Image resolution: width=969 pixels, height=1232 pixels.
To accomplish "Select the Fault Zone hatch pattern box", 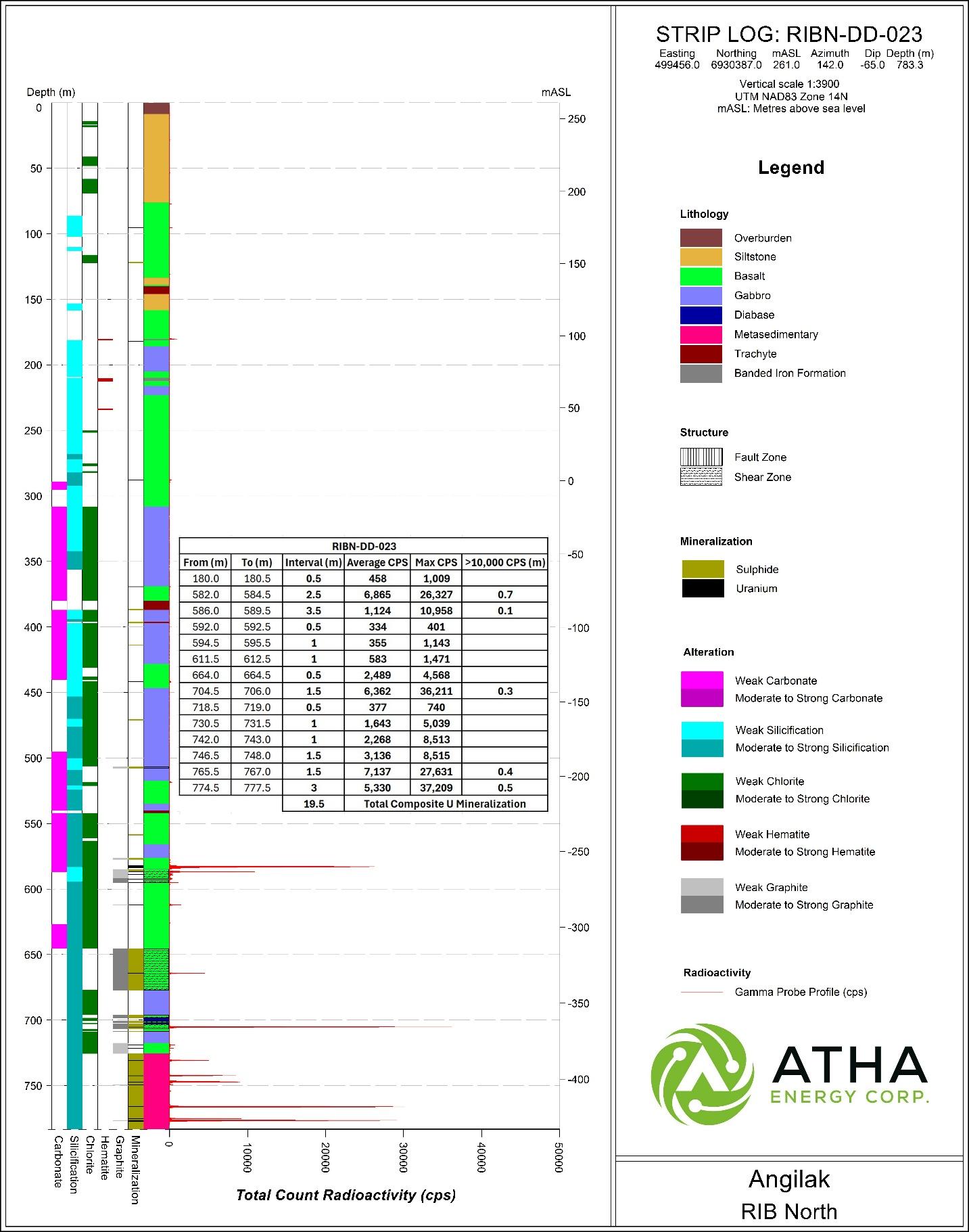I will (701, 457).
